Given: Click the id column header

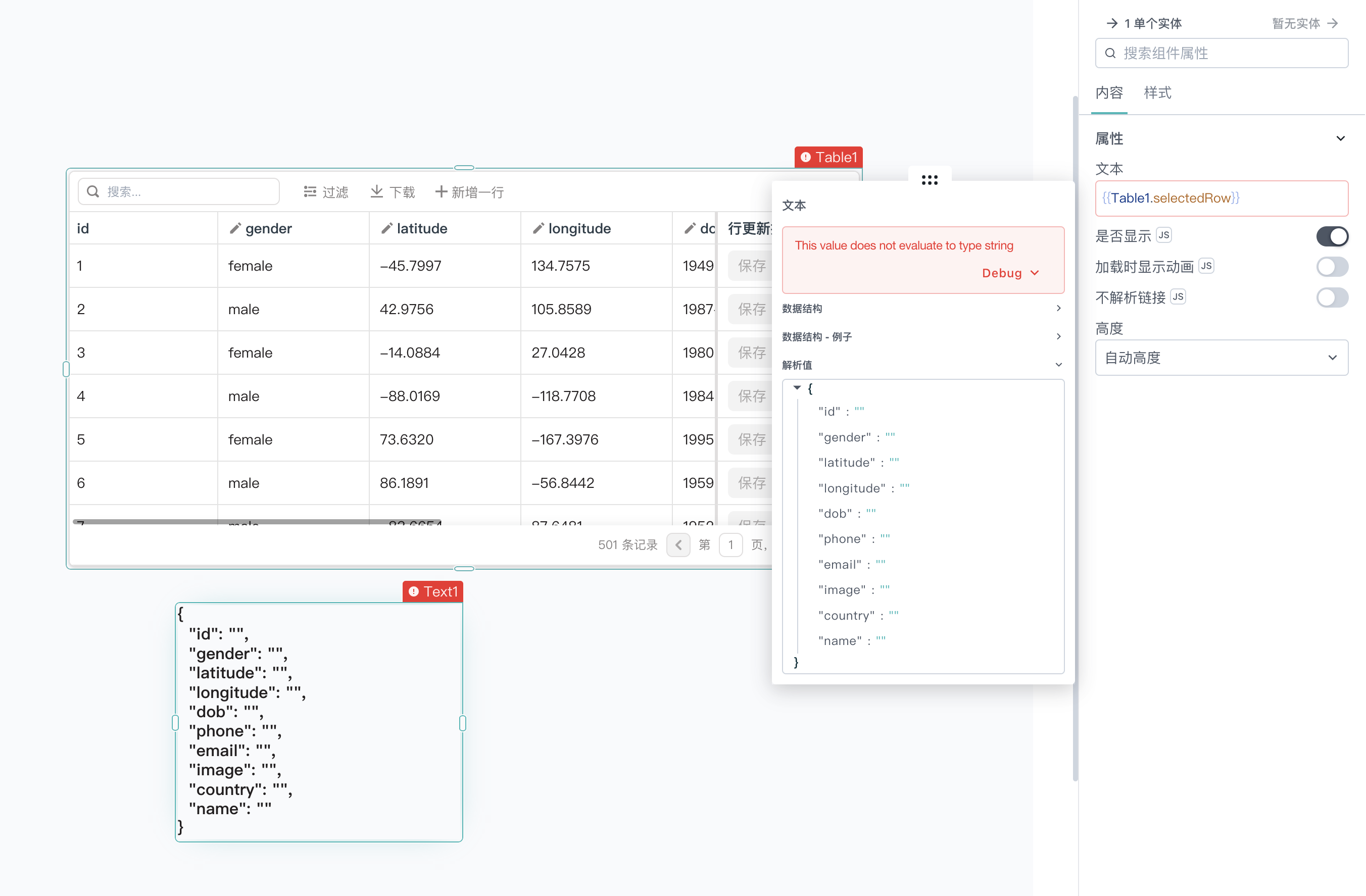Looking at the screenshot, I should click(x=143, y=228).
